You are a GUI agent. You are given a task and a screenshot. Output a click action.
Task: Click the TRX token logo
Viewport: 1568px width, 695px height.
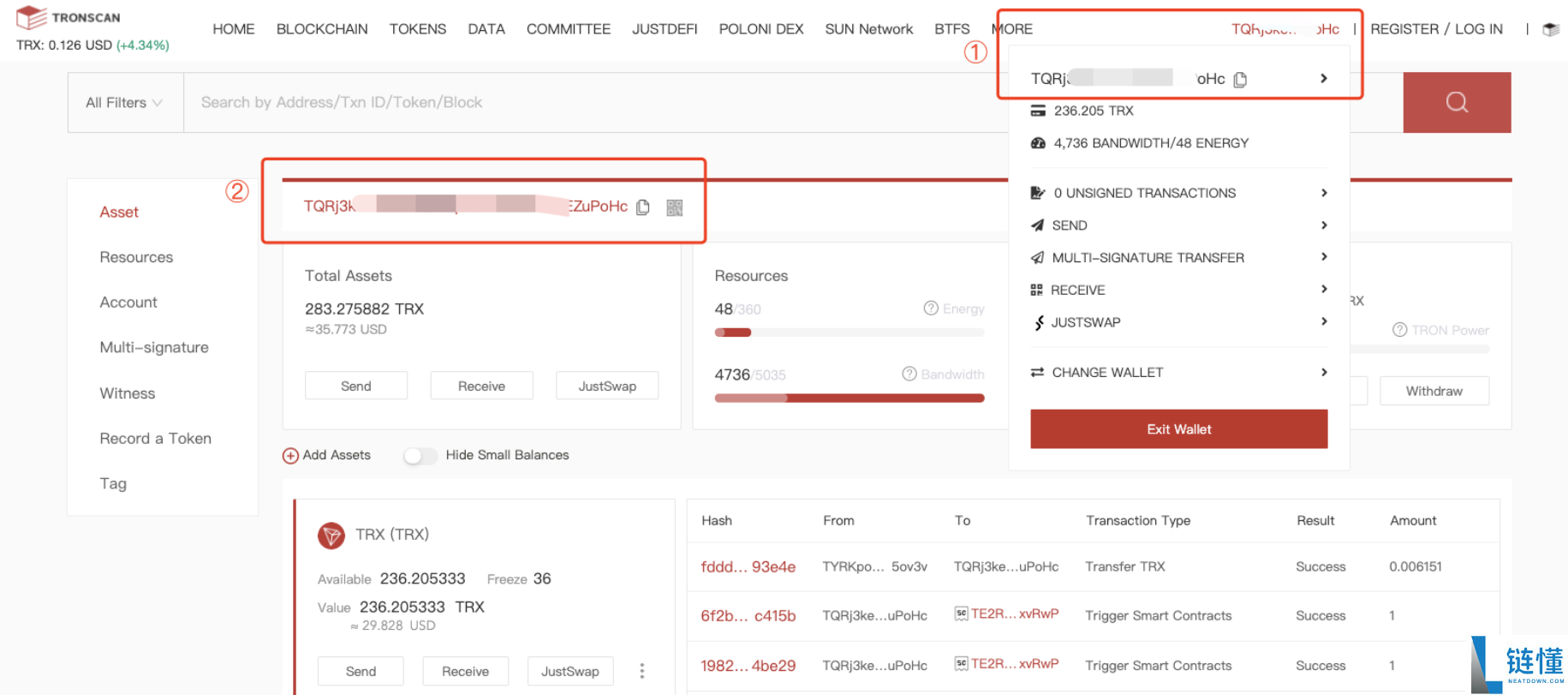331,536
